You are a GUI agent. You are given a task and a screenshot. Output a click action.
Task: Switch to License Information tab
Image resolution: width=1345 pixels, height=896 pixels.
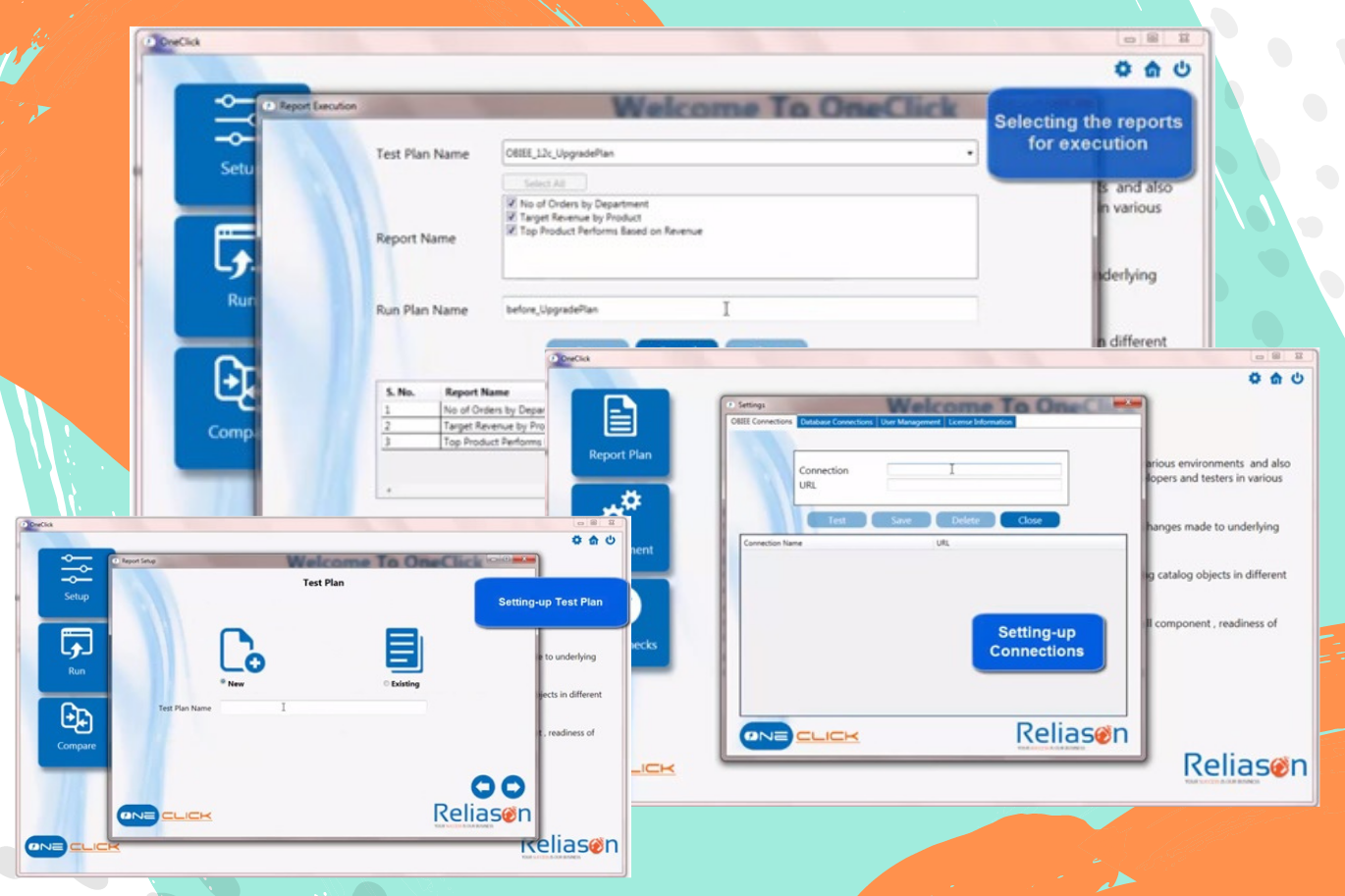tap(980, 422)
